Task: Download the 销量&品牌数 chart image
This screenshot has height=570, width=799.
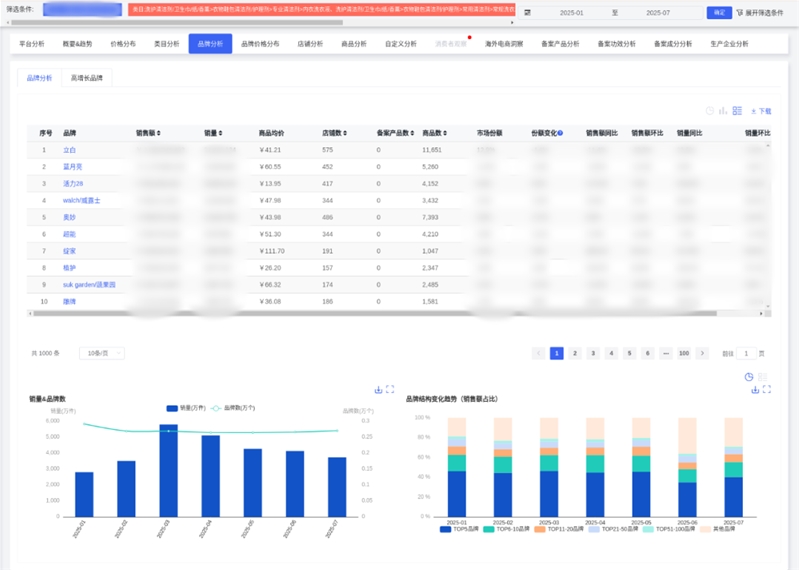Action: click(x=378, y=390)
